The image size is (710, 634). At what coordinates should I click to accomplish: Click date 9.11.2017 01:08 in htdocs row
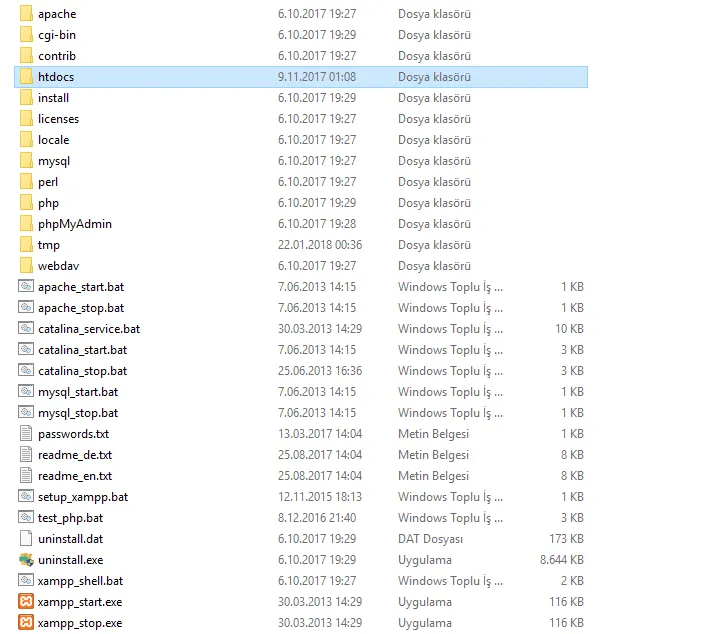pyautogui.click(x=317, y=77)
